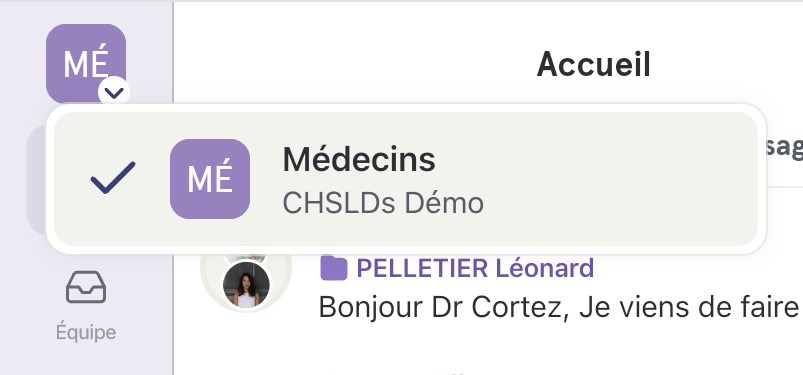Click the CHSLDs Démo subtitle
The width and height of the screenshot is (803, 375).
pos(383,203)
